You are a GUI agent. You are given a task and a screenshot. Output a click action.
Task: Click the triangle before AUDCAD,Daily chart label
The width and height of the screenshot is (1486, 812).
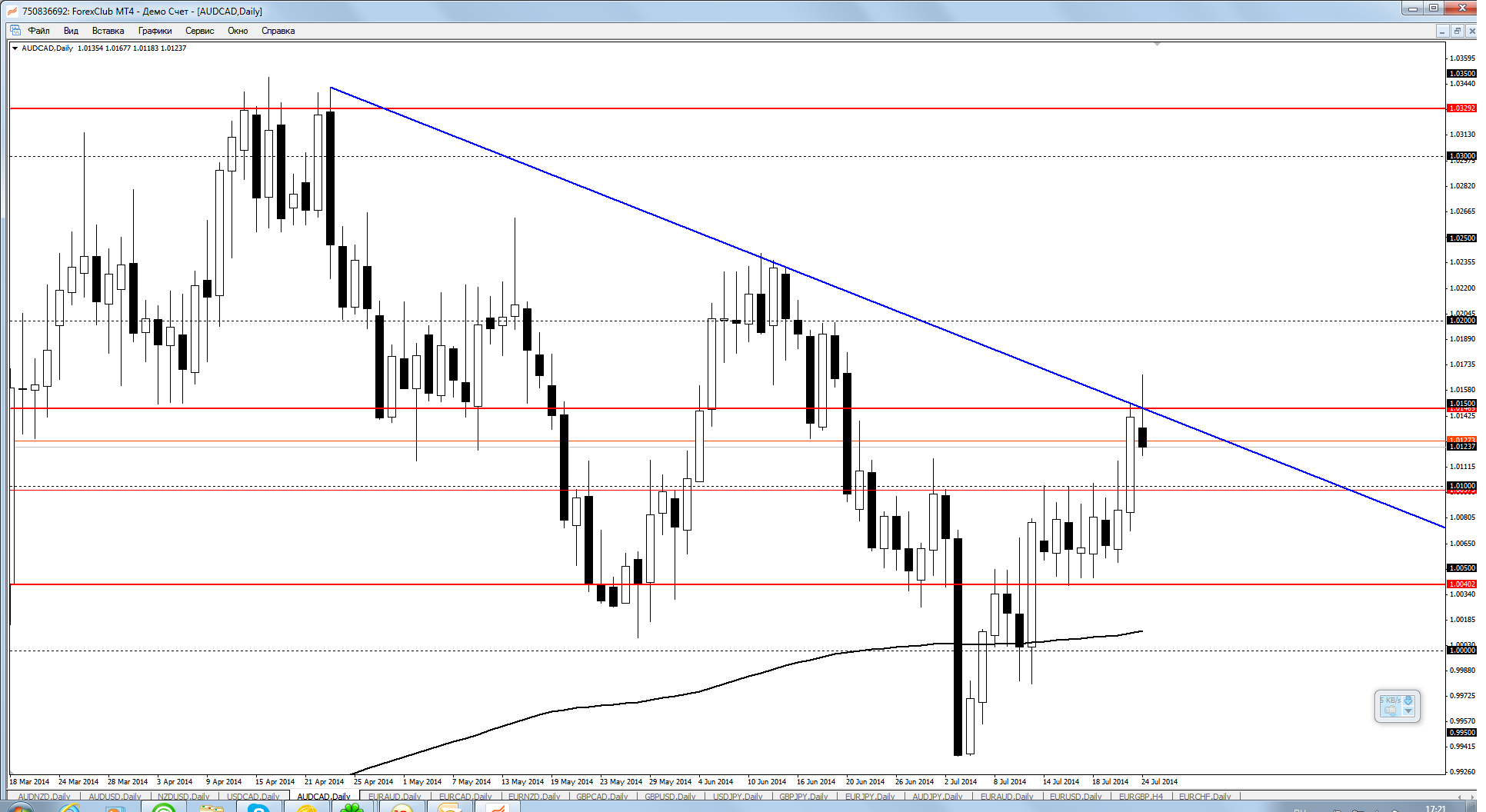[15, 48]
